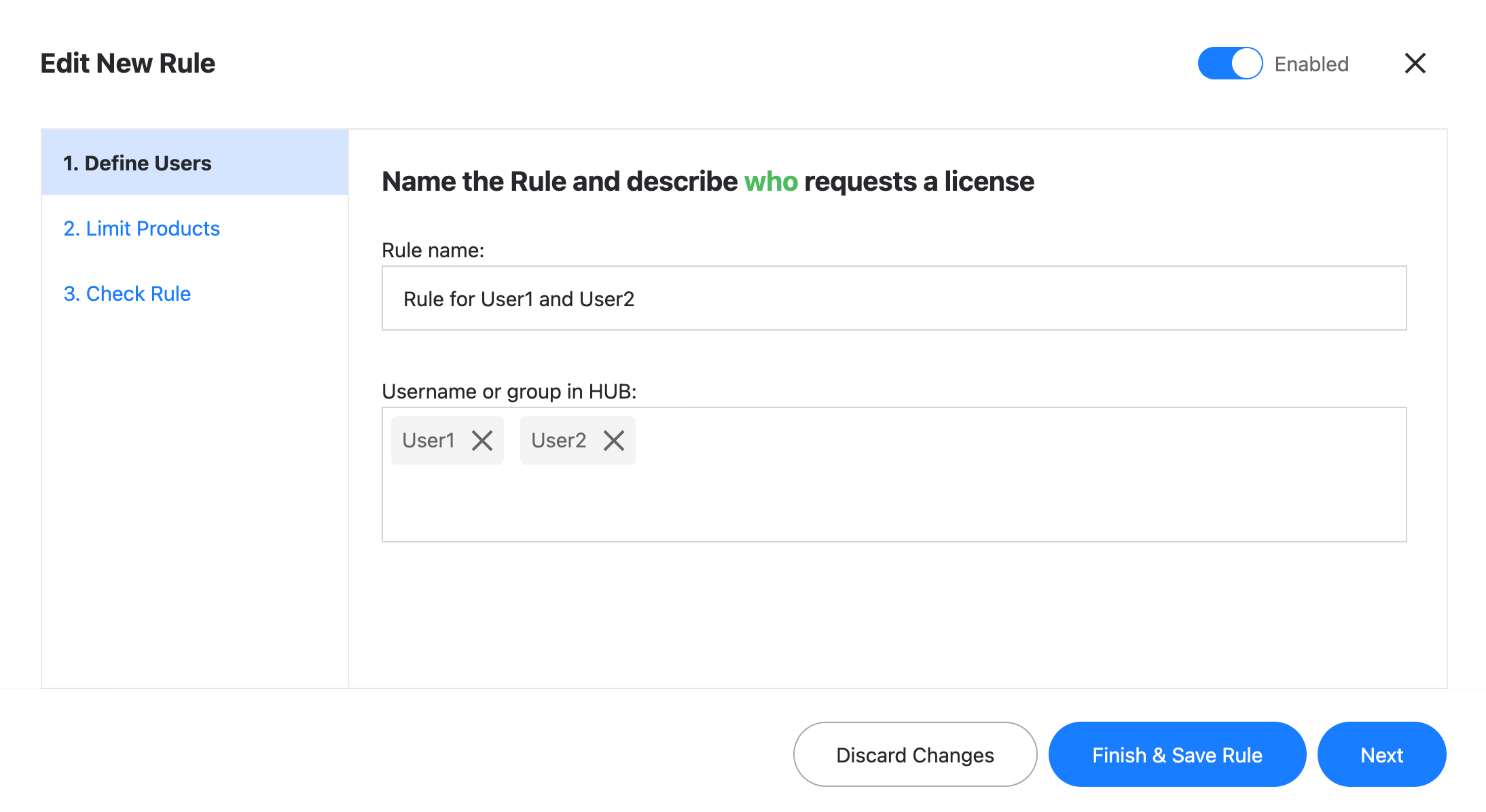Select step 1 Define Users
Viewport: 1486px width, 812px height.
click(138, 163)
